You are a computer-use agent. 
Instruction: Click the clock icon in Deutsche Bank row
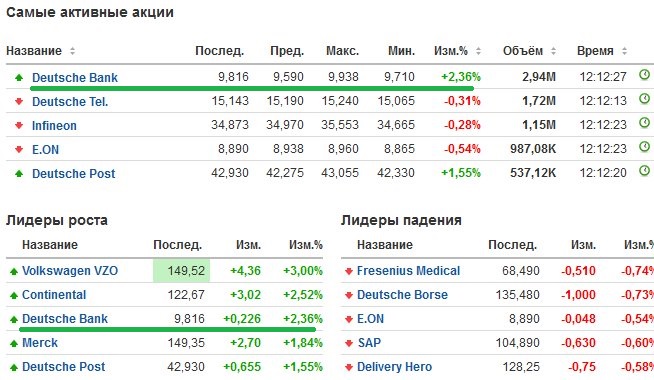pos(644,75)
